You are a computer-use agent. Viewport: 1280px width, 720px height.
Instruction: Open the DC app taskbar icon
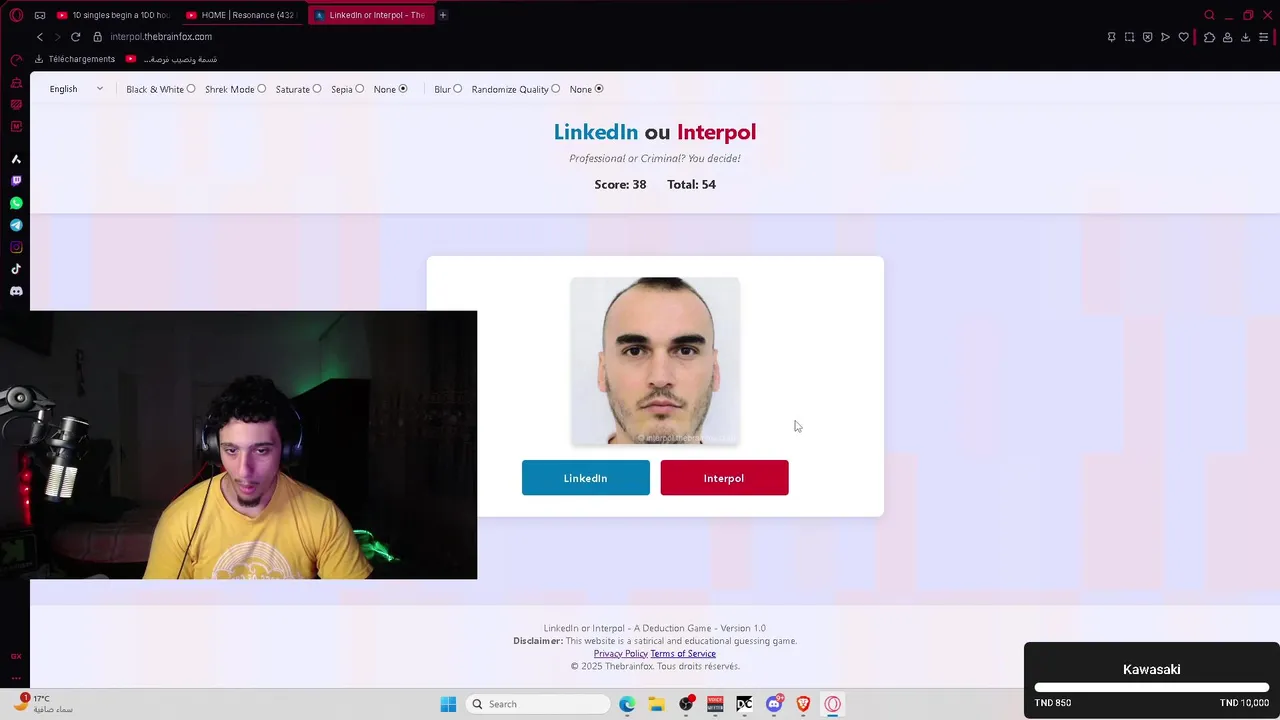(x=744, y=704)
